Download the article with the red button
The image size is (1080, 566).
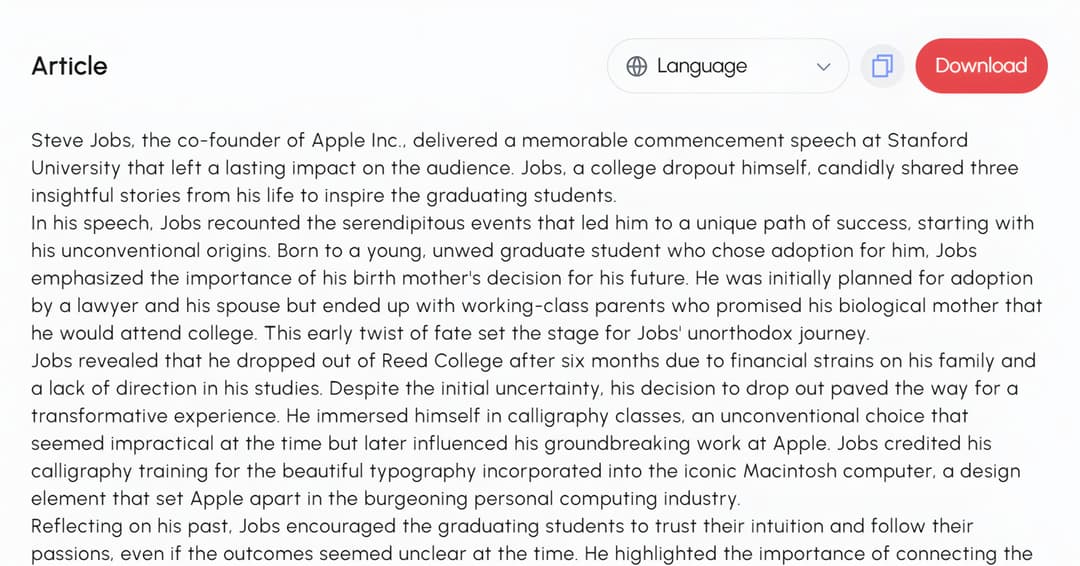981,66
